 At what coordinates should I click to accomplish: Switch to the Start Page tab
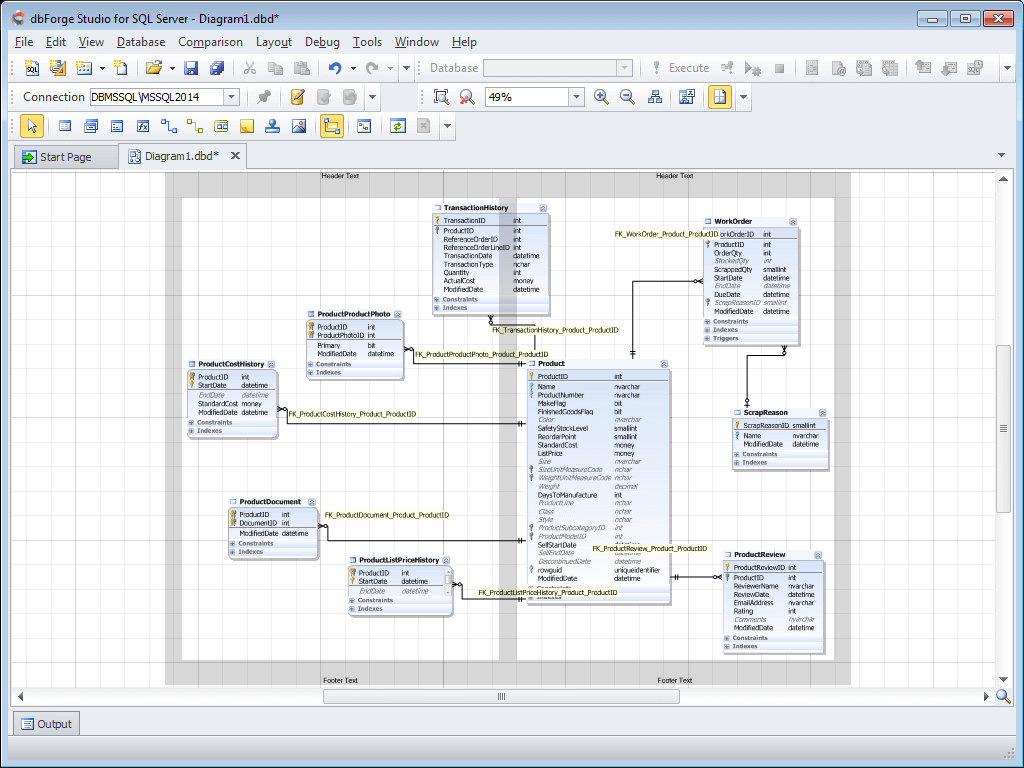pos(66,156)
